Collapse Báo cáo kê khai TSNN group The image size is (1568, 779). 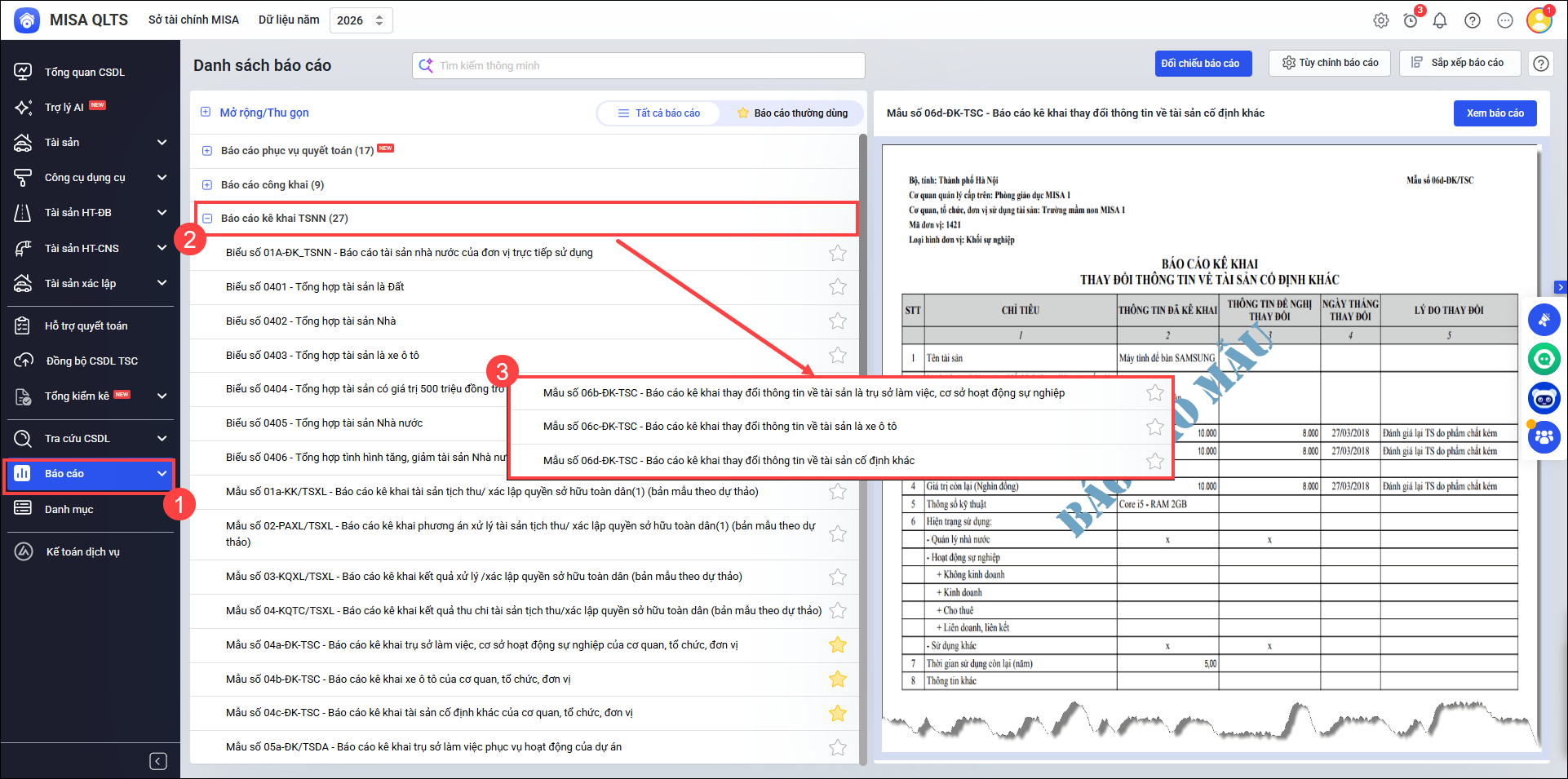pos(207,219)
